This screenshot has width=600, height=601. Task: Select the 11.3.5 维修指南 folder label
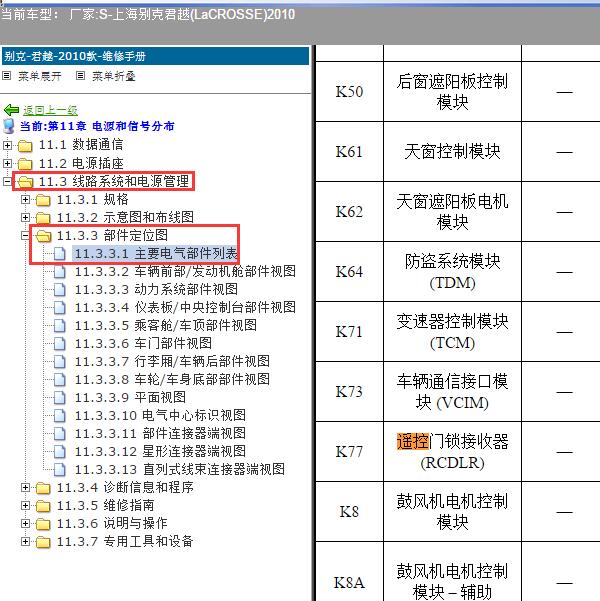coord(105,506)
